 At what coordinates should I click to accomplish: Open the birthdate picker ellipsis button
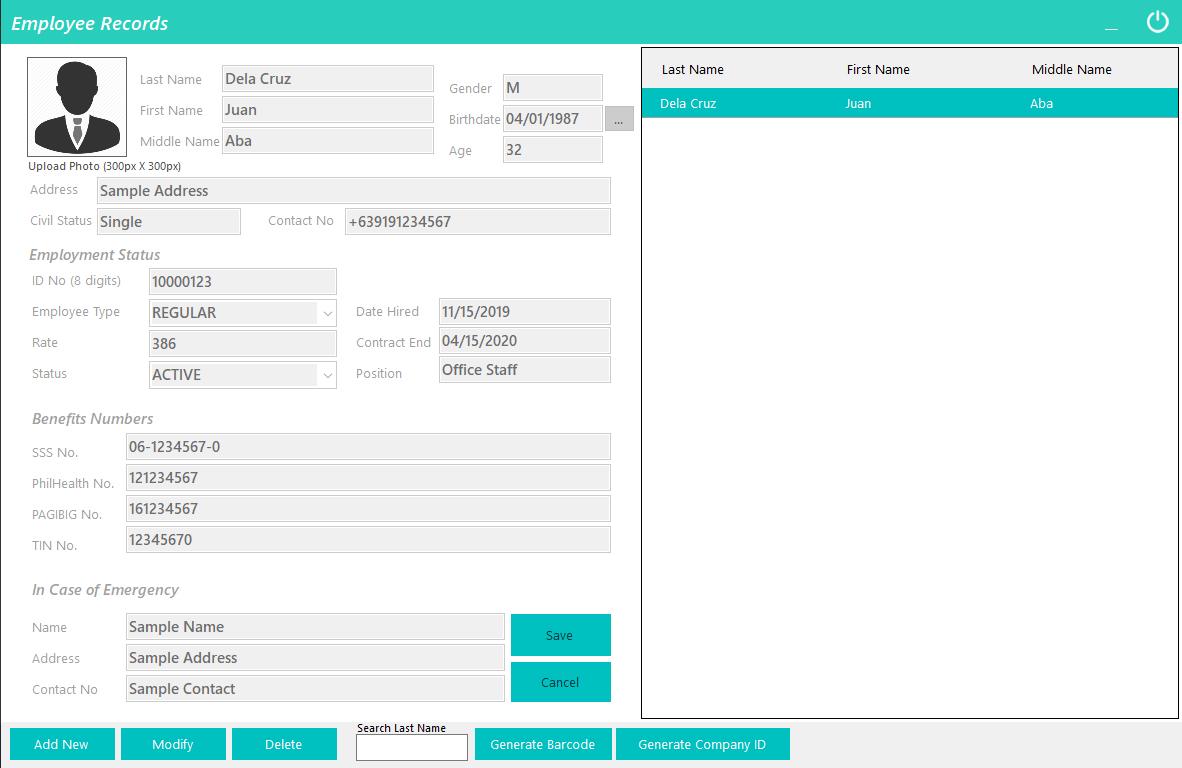coord(619,119)
